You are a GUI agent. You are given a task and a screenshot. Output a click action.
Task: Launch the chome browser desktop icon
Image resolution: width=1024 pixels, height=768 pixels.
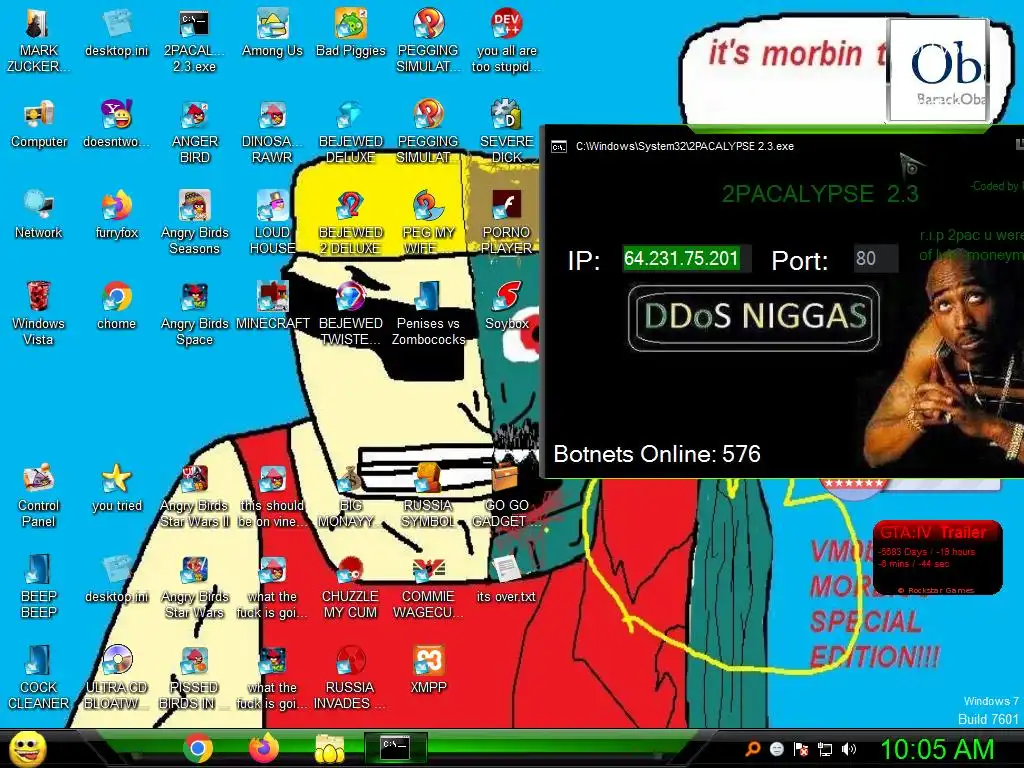pos(116,306)
